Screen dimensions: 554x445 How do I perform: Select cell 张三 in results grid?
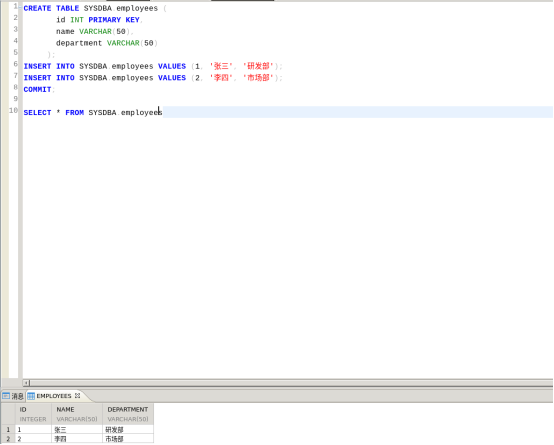click(77, 430)
